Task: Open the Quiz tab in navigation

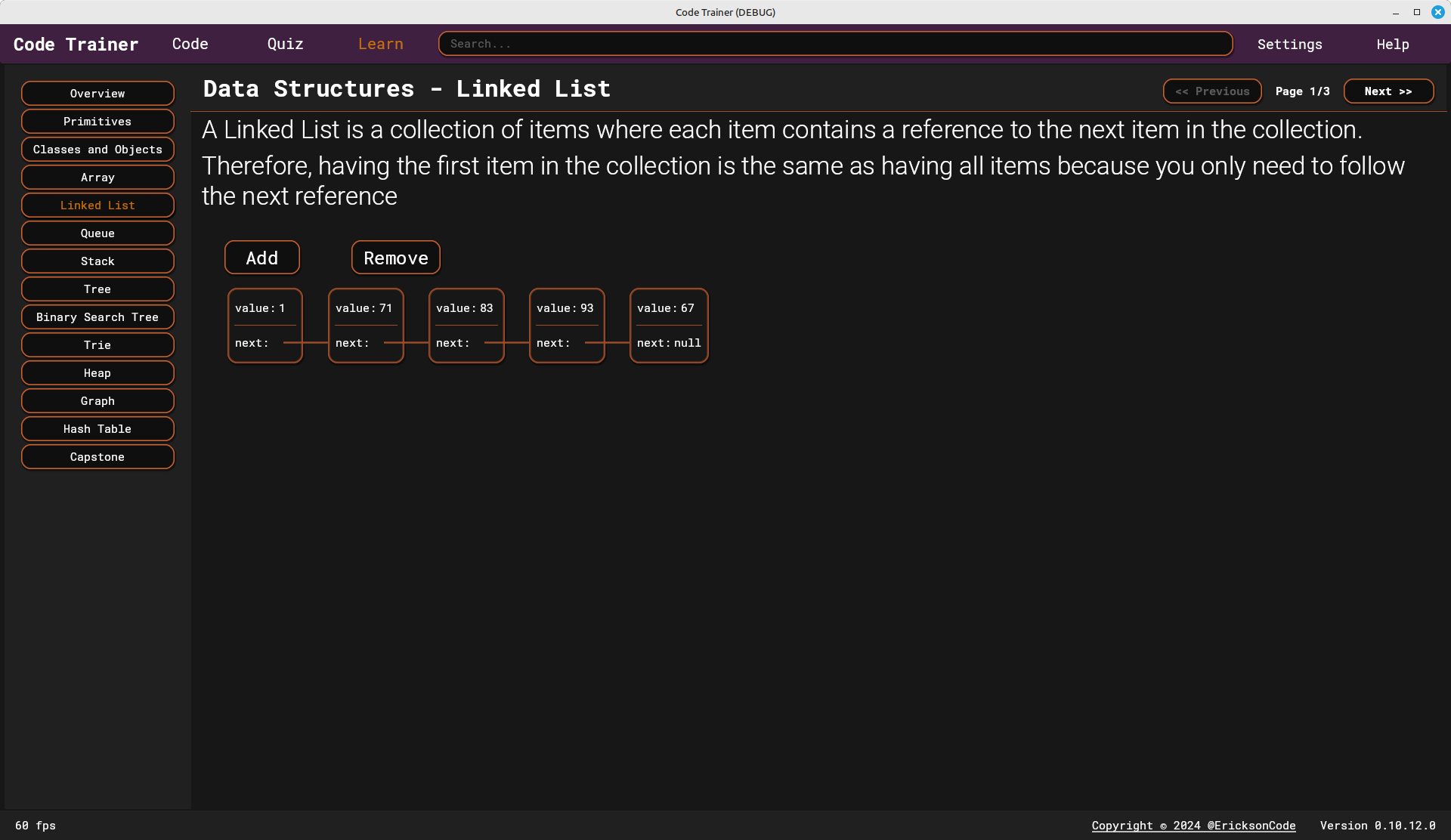Action: pyautogui.click(x=285, y=43)
